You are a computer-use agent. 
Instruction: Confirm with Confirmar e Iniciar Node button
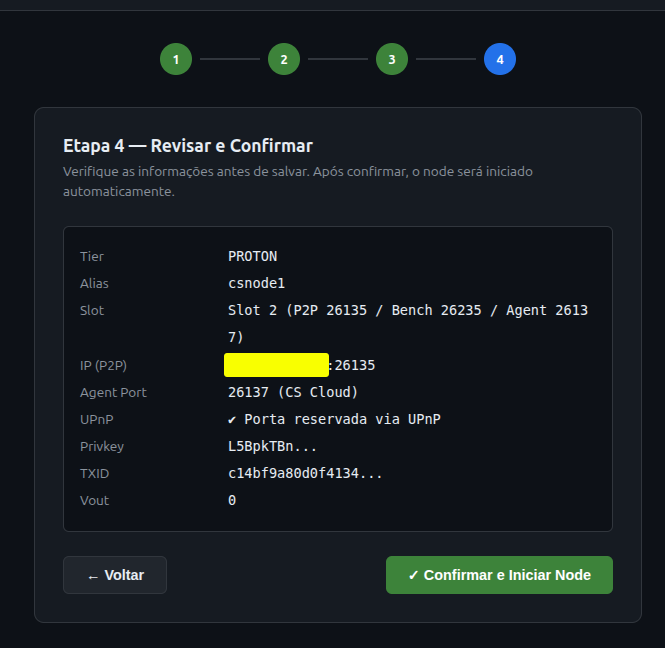(499, 575)
